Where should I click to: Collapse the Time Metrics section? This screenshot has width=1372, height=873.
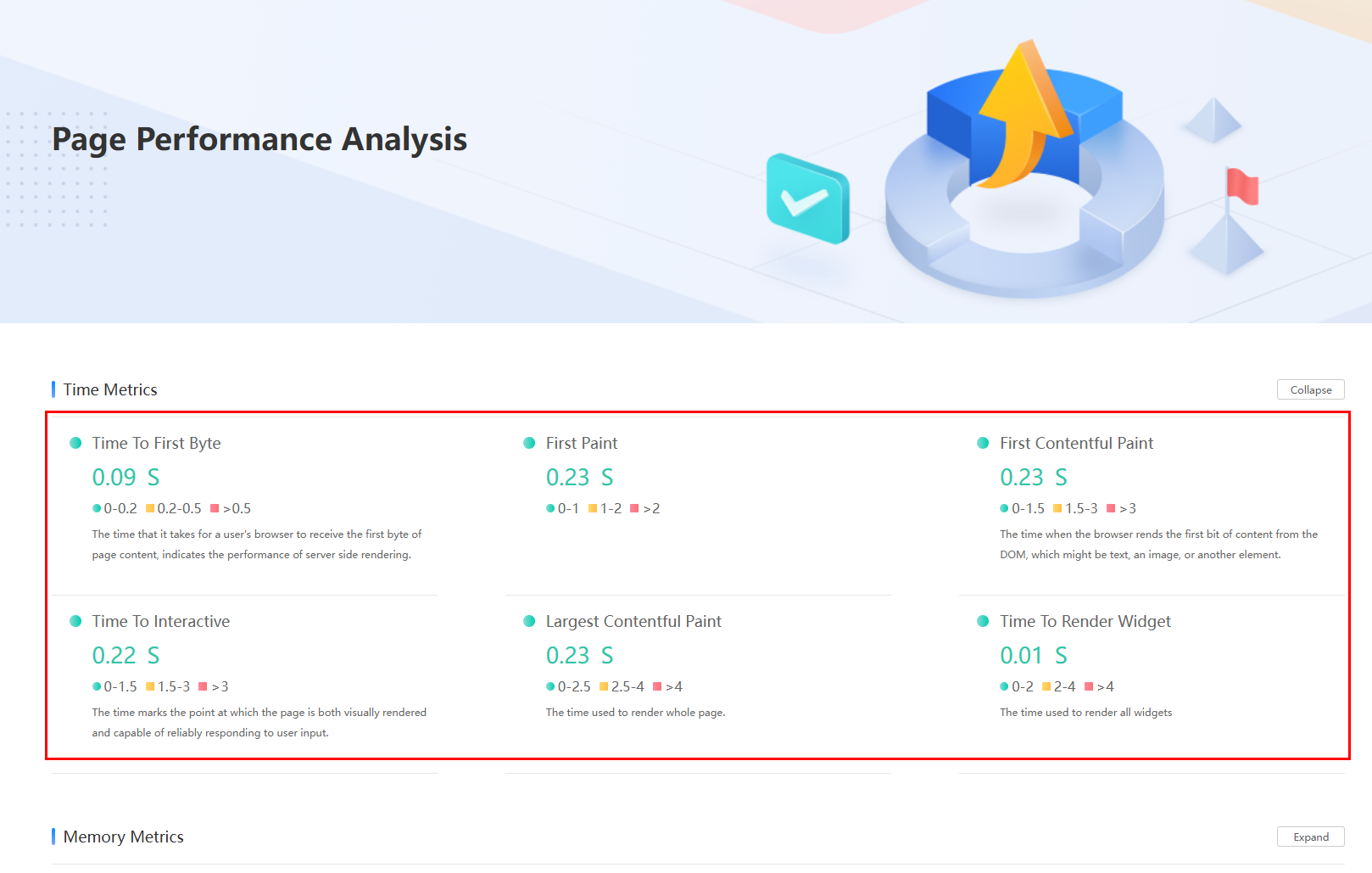(1310, 389)
